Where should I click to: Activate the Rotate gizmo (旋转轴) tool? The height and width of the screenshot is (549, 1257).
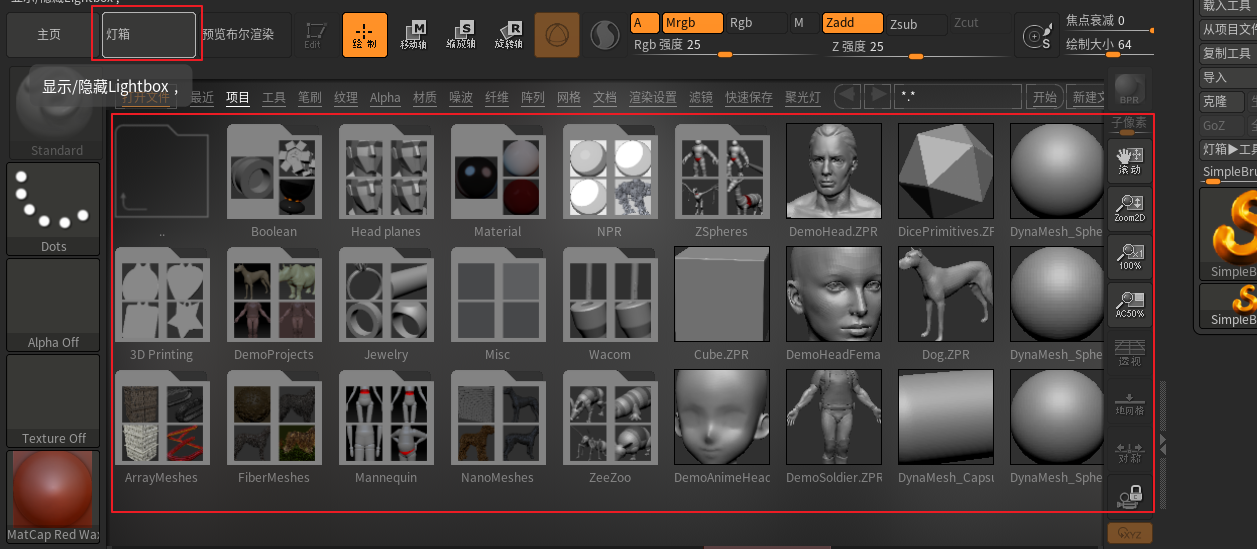tap(508, 34)
